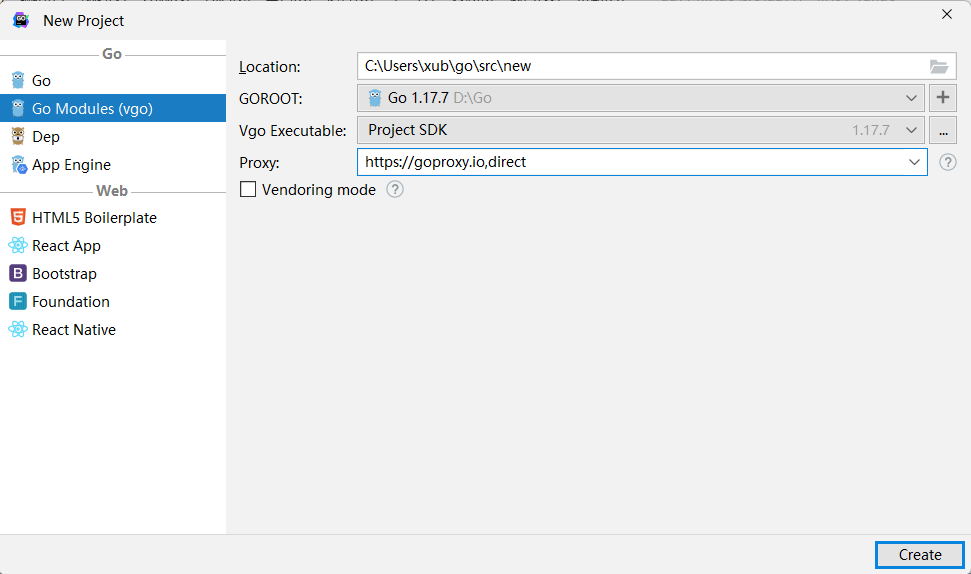The width and height of the screenshot is (971, 574).
Task: Click the ellipsis button beside Vgo Executable
Action: click(943, 130)
